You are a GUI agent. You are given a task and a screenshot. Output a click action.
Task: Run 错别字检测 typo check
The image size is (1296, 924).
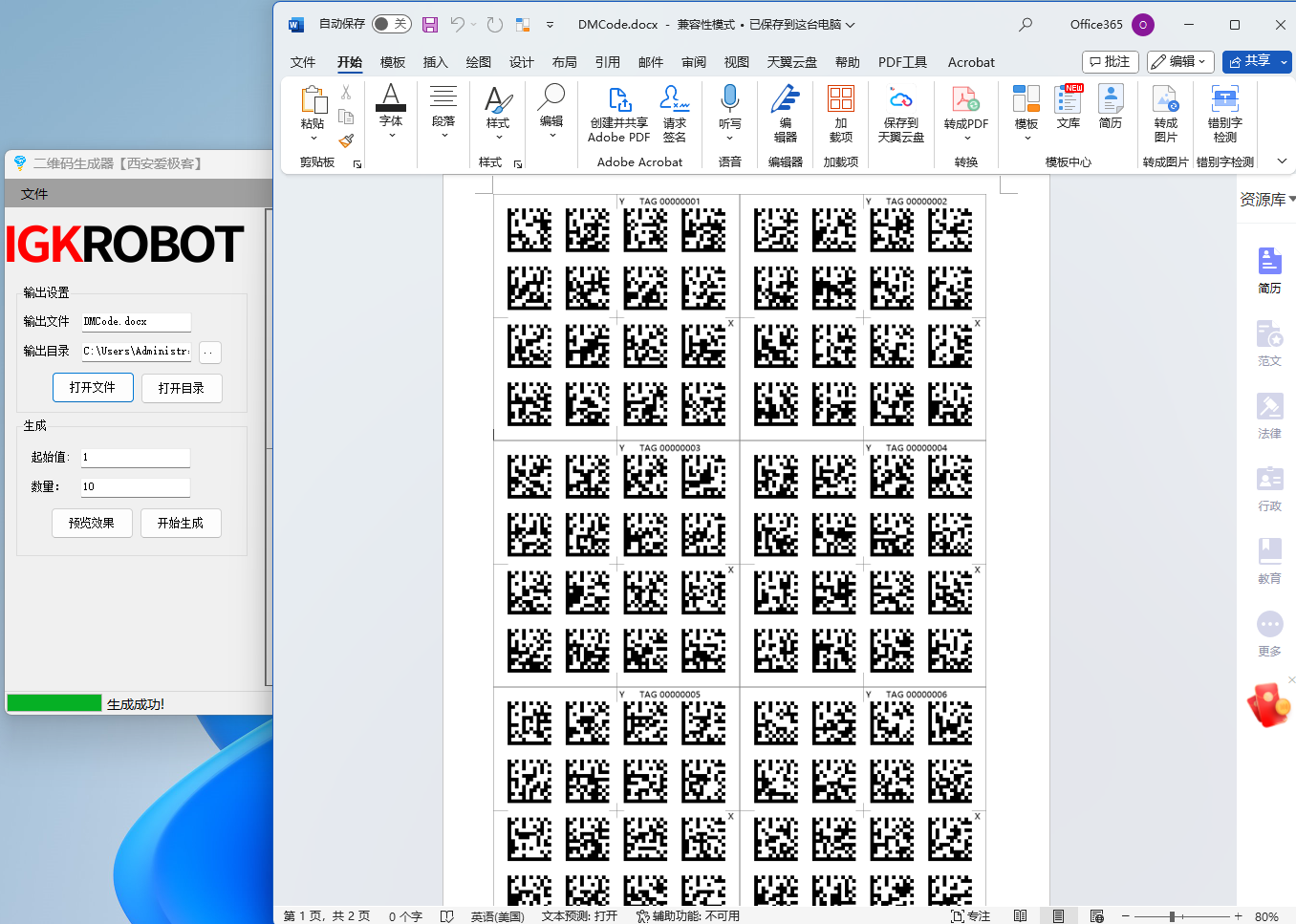coord(1225,114)
